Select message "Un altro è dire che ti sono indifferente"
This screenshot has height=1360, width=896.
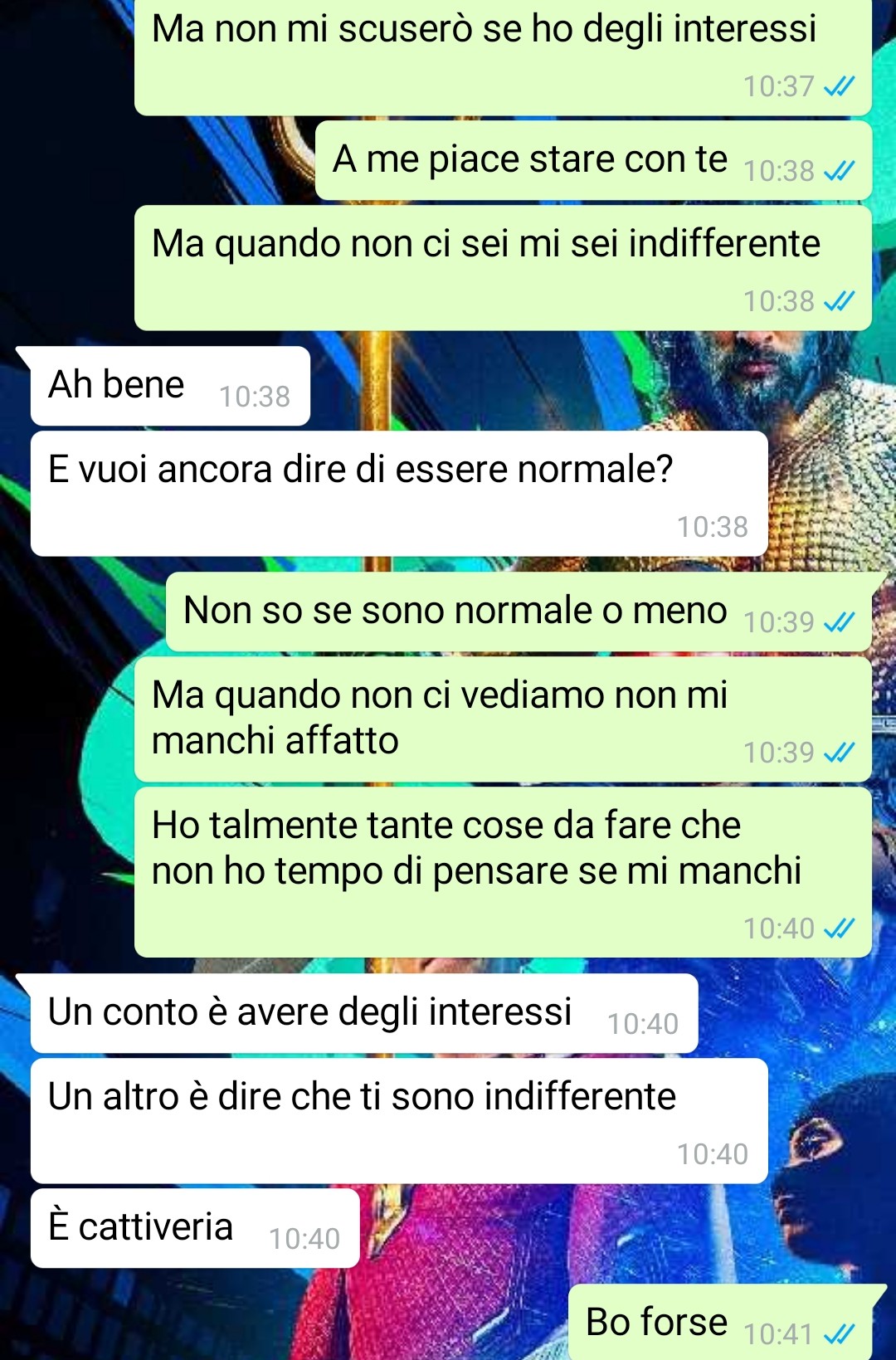click(399, 1120)
